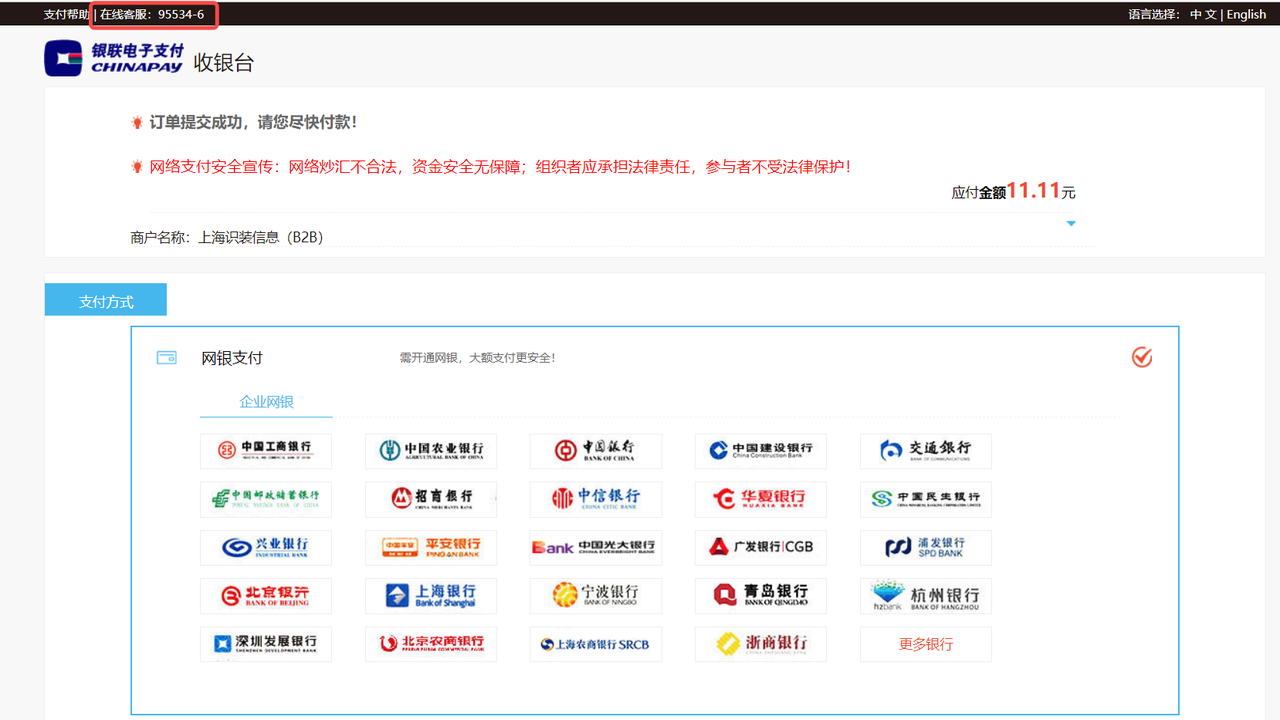Pick Zheshang Bank (浙商银行) logo

click(x=761, y=644)
